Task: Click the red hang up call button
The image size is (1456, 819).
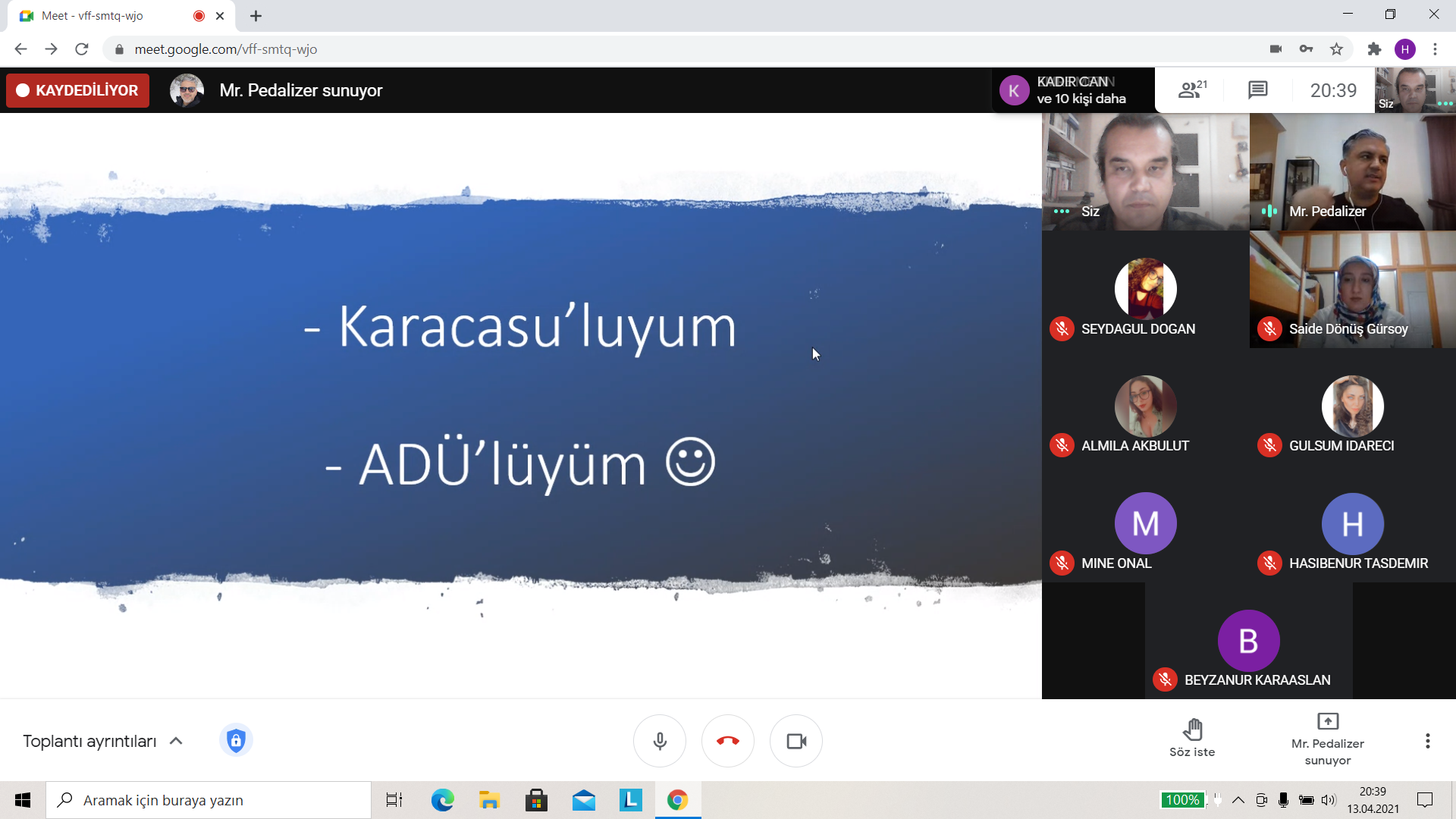Action: coord(727,741)
